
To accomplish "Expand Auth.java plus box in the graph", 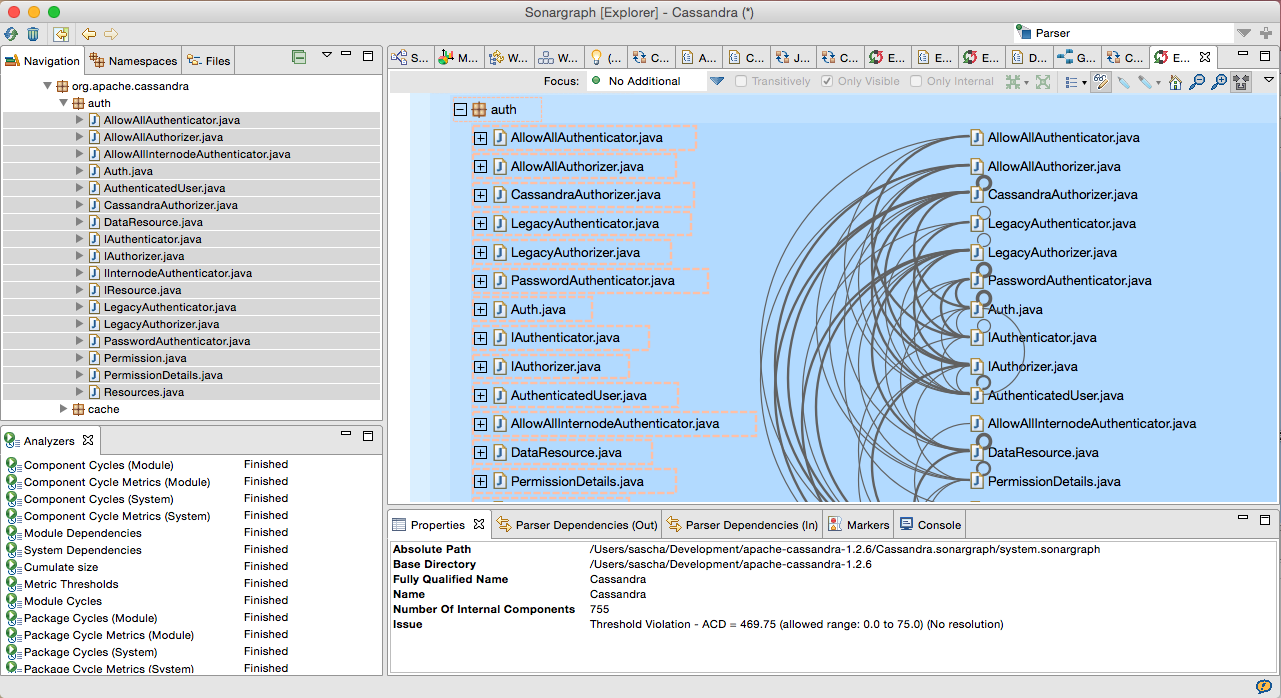I will click(480, 310).
